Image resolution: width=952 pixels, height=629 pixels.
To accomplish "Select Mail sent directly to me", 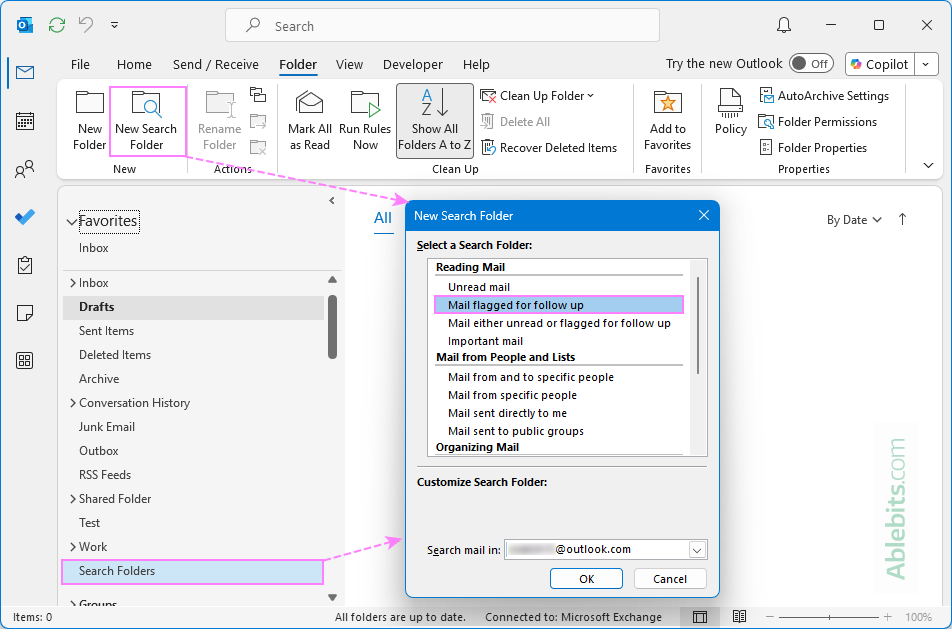I will click(507, 413).
